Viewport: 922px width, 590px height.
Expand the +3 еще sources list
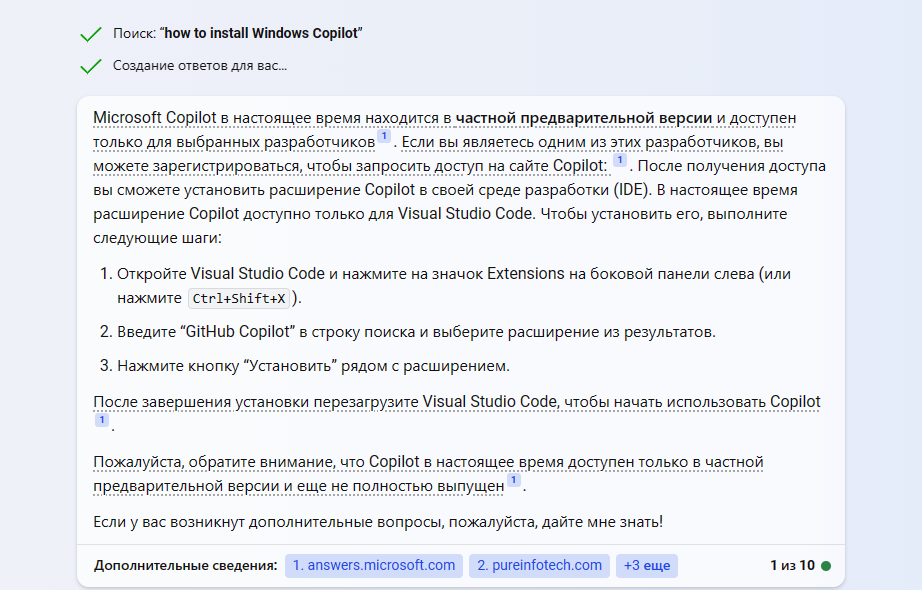pos(646,565)
